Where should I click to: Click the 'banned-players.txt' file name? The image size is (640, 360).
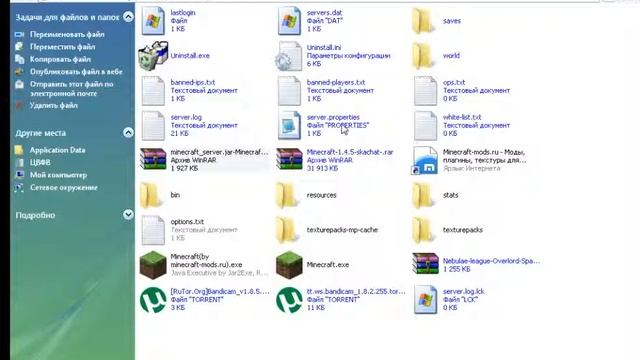pos(336,82)
